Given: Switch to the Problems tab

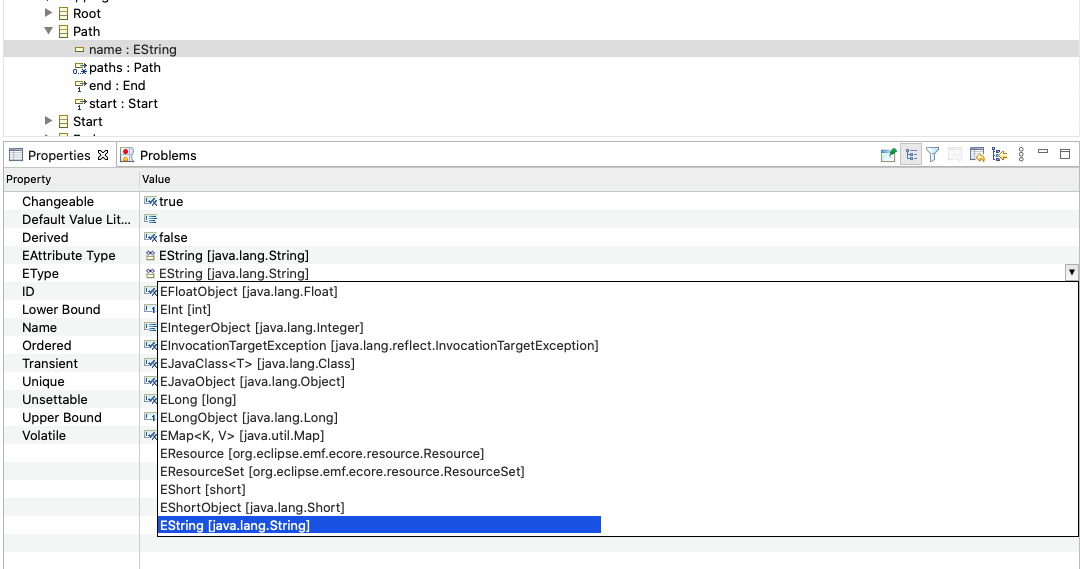Looking at the screenshot, I should [x=167, y=155].
